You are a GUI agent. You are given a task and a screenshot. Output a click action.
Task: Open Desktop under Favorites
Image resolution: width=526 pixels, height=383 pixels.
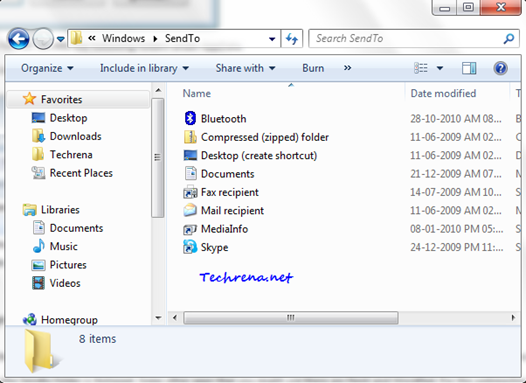68,118
